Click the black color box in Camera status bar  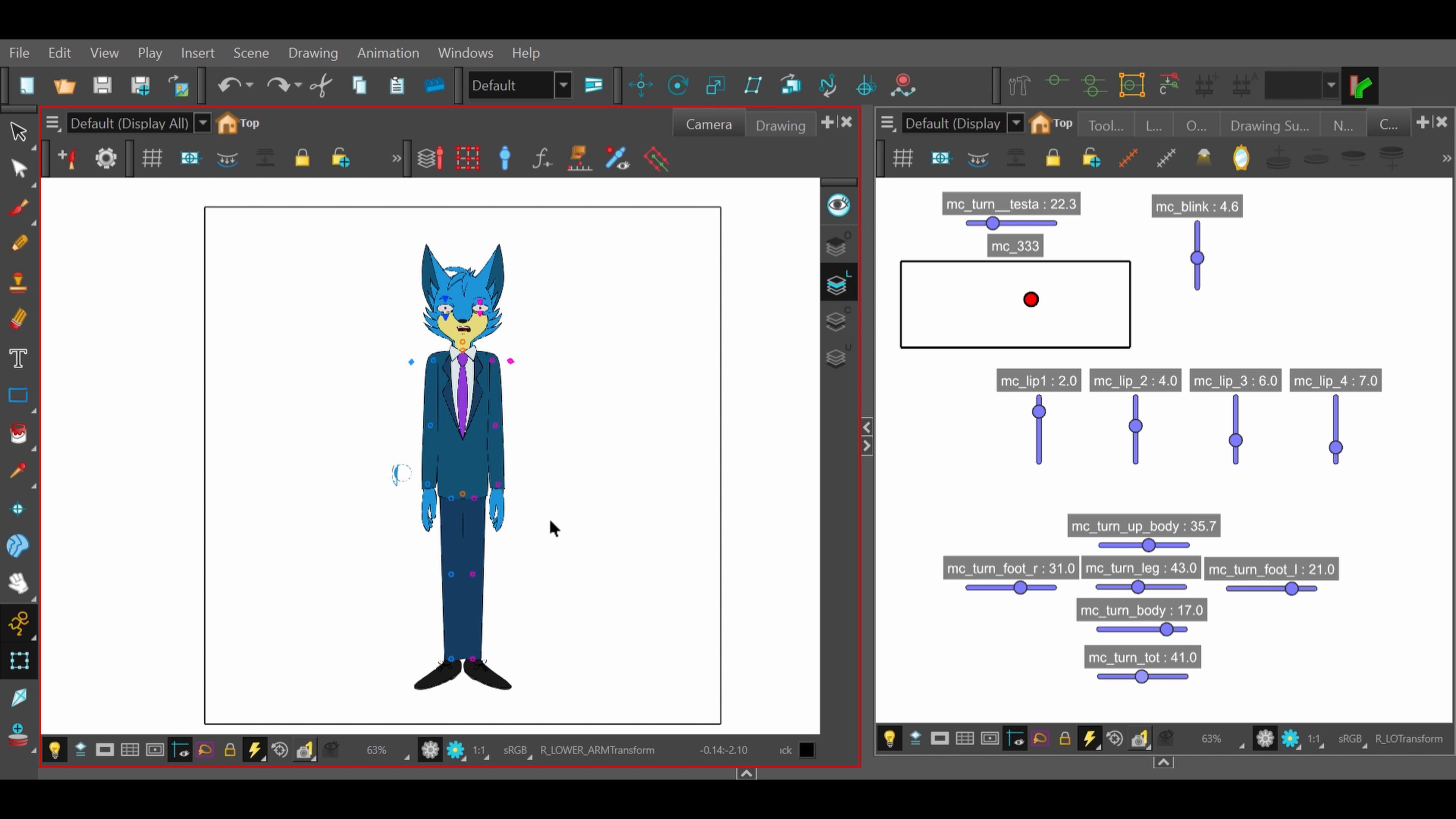(806, 750)
